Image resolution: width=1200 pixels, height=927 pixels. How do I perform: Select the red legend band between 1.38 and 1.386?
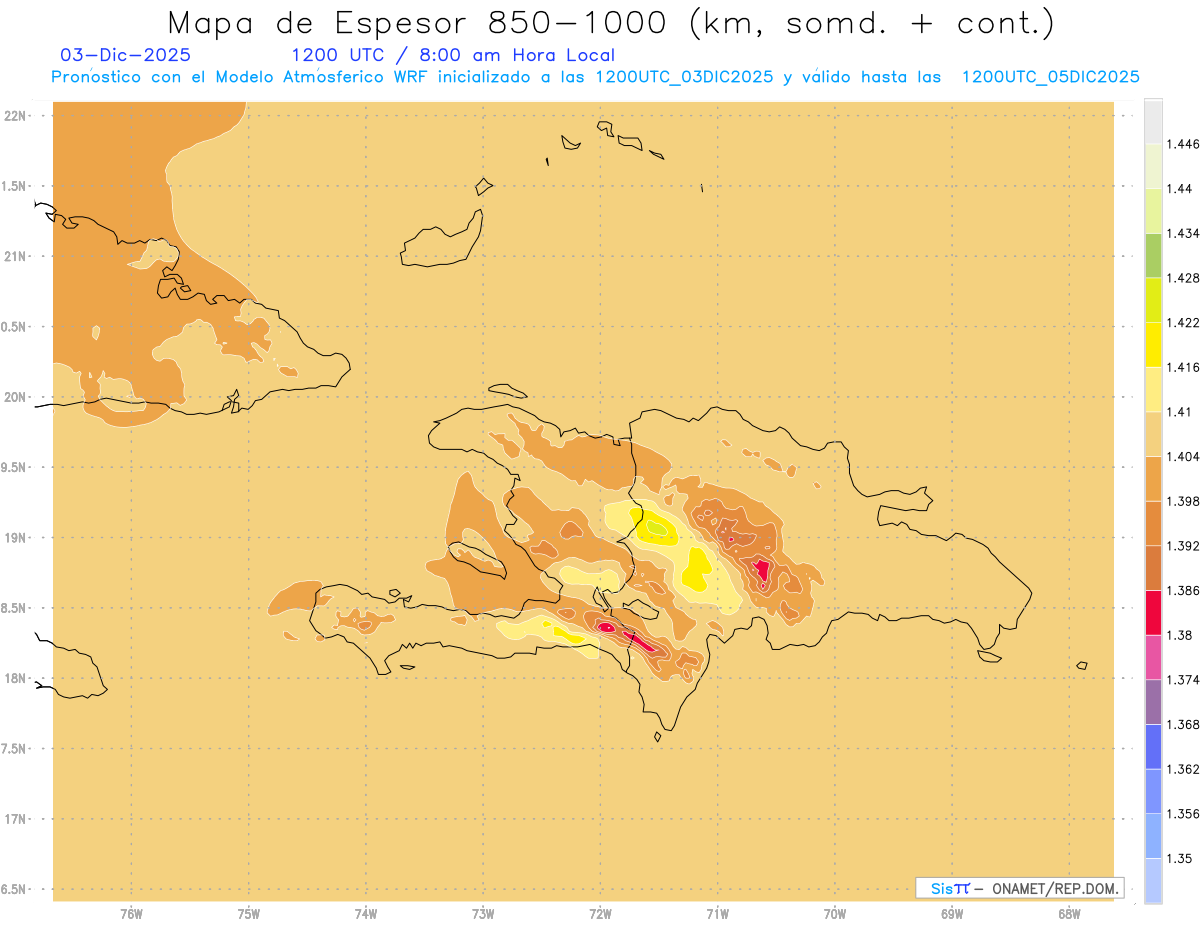(1153, 612)
